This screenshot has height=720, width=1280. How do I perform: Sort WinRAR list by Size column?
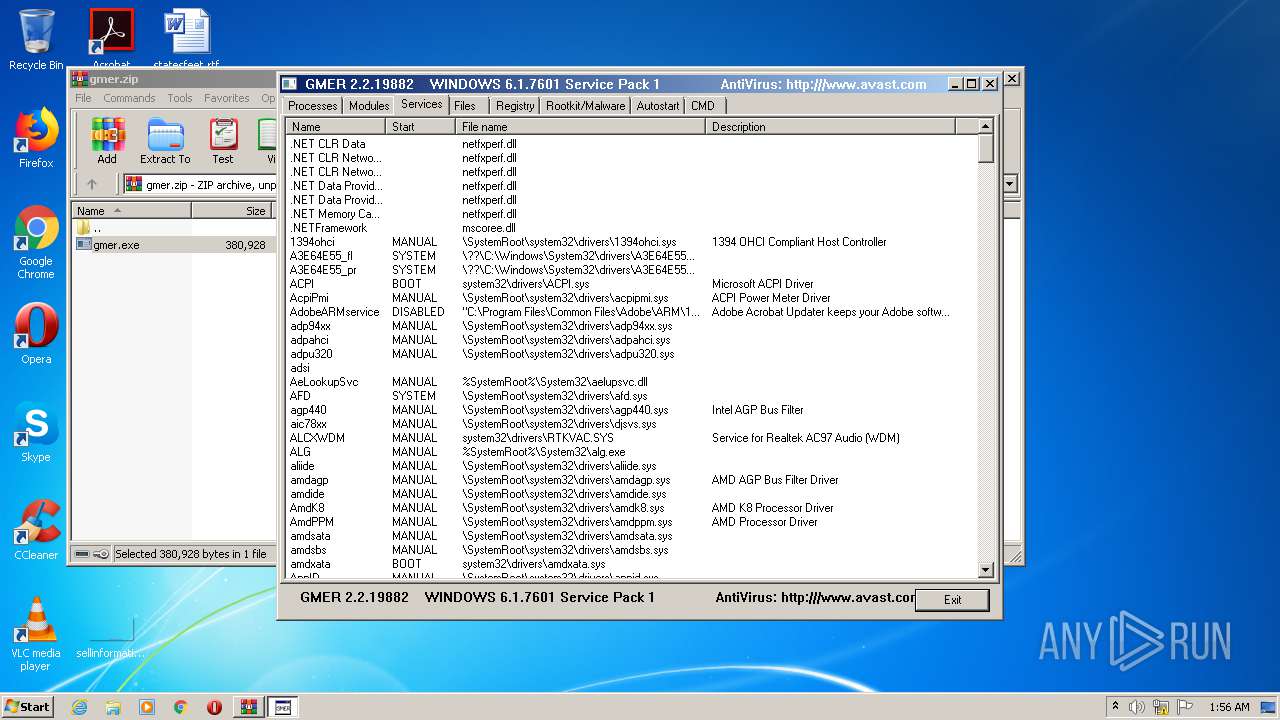[x=232, y=211]
